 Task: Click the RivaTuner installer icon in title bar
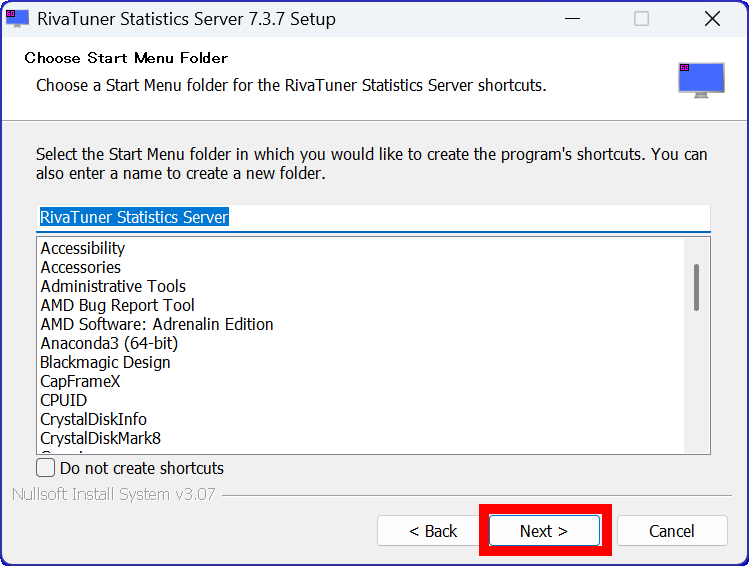17,19
